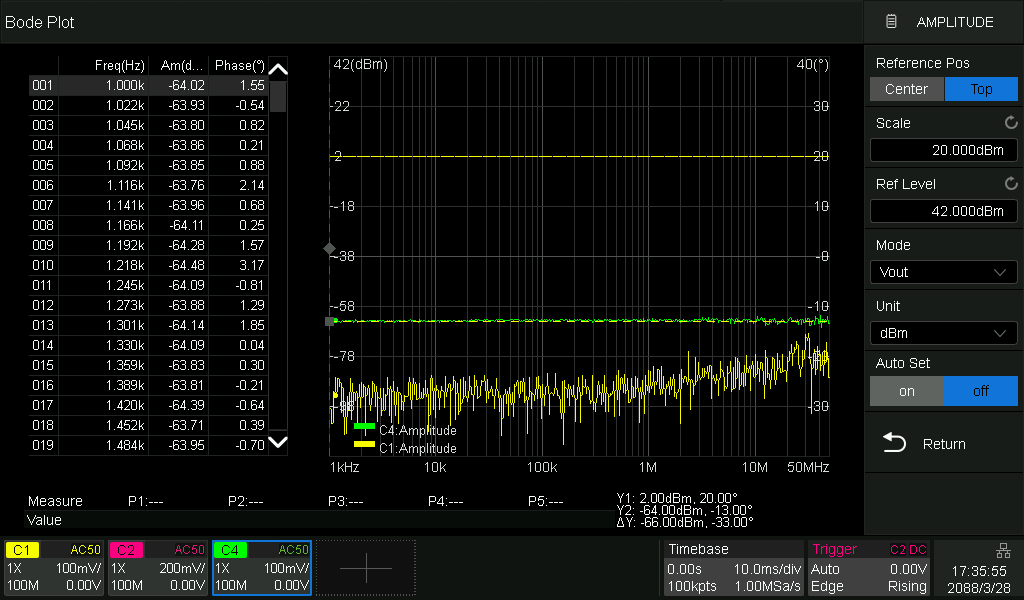Screen dimensions: 1024x600
Task: Set Reference Pos to Center
Action: coord(906,89)
